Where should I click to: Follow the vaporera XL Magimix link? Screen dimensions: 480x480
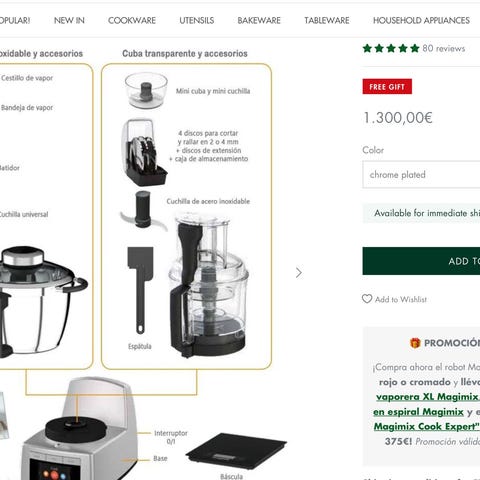tap(427, 397)
